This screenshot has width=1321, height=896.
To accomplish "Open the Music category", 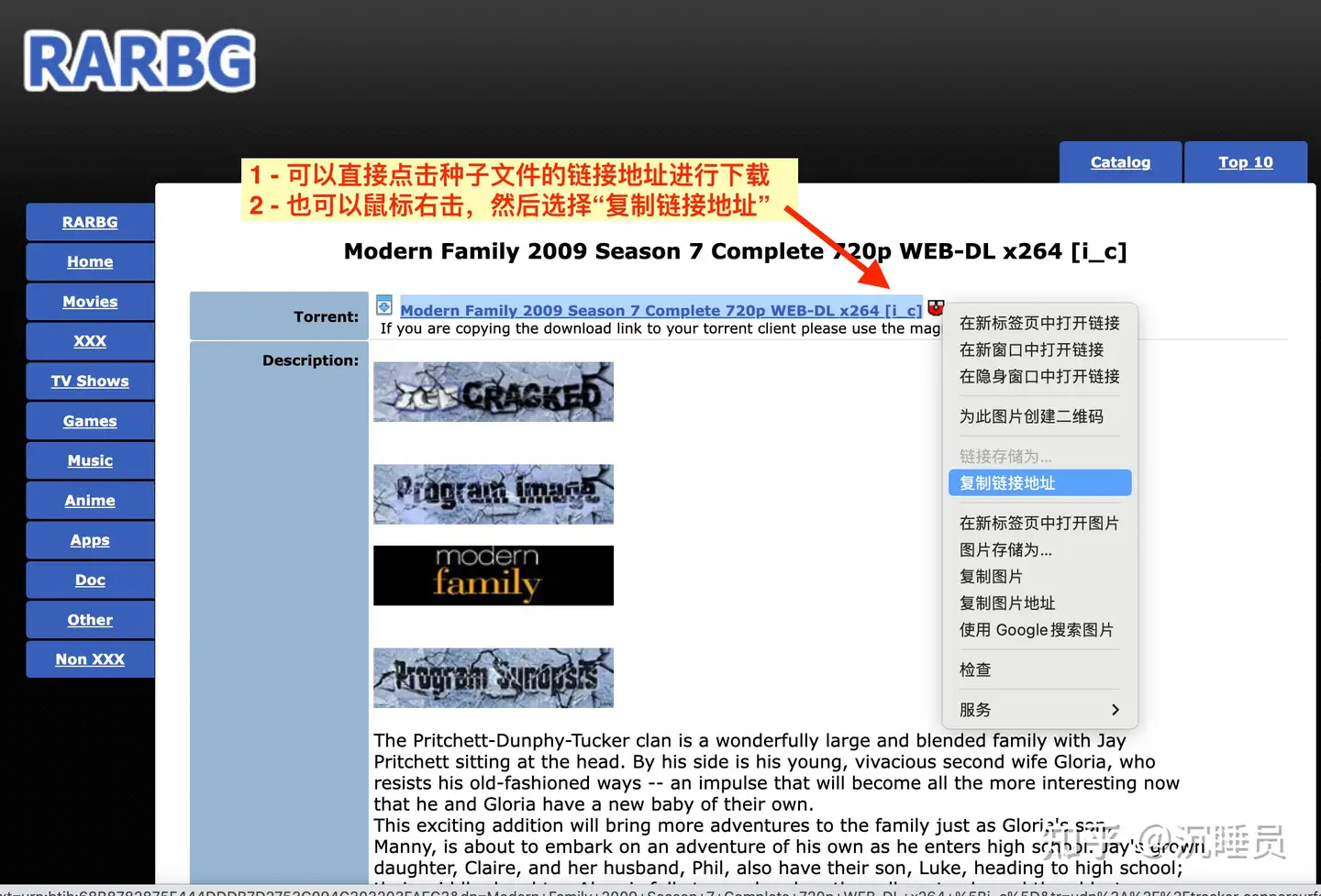I will [x=90, y=460].
